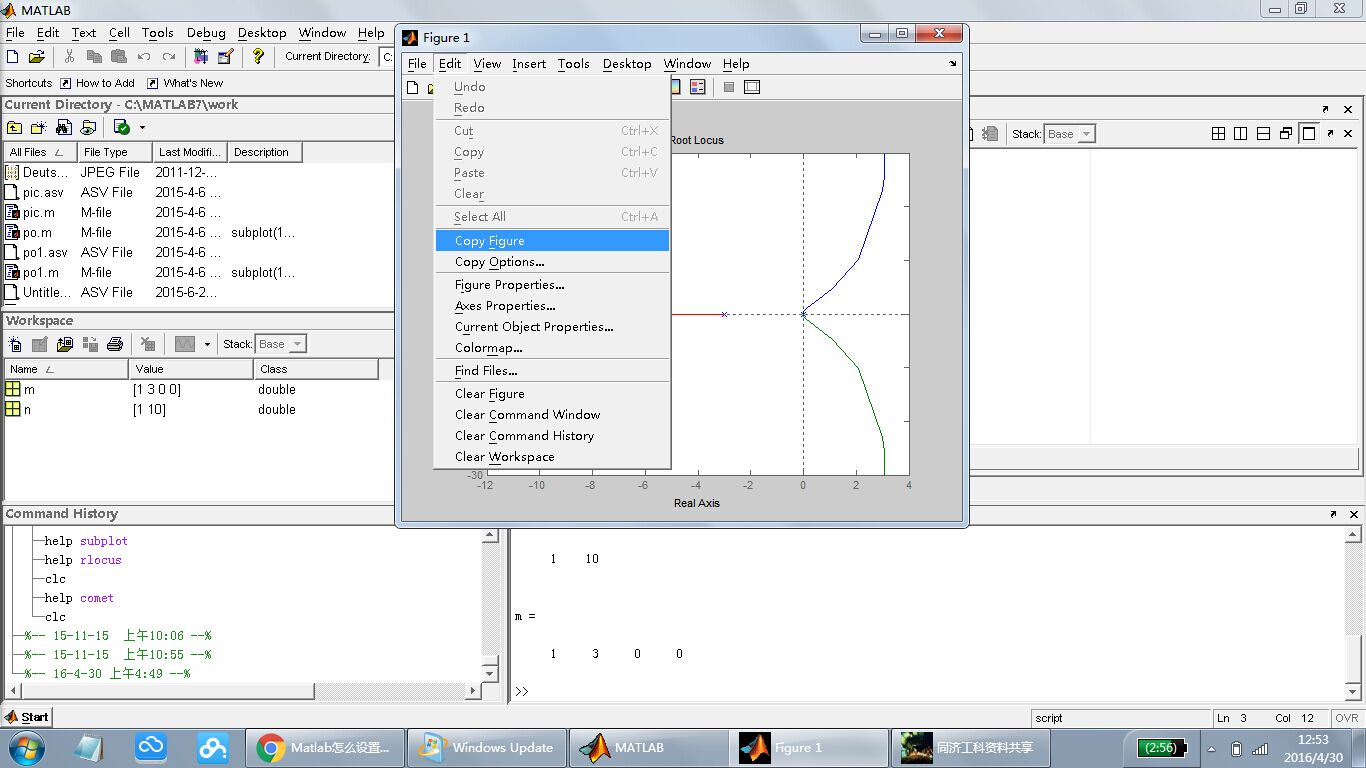Open the Insert menu in Figure 1
This screenshot has width=1366, height=768.
point(529,64)
